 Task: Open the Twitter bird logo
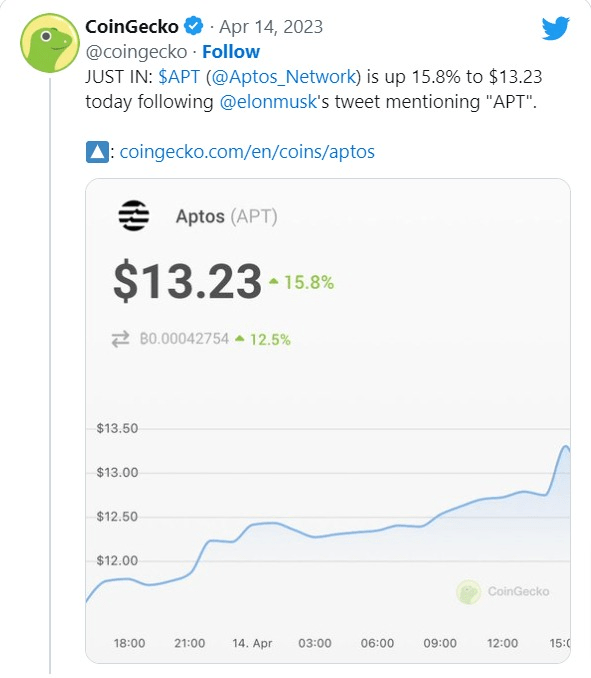pos(556,29)
